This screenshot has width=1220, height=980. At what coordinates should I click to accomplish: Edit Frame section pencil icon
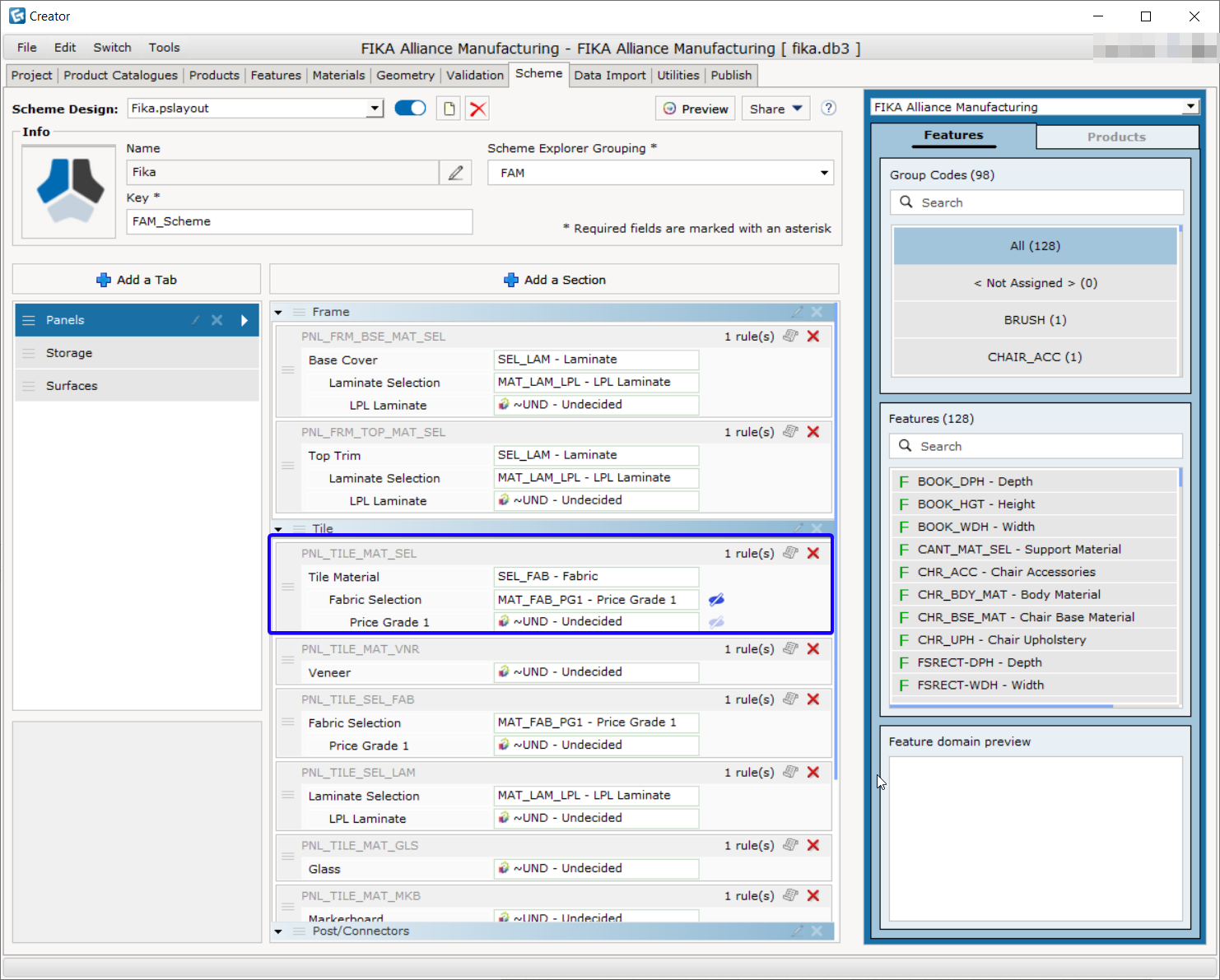coord(797,312)
